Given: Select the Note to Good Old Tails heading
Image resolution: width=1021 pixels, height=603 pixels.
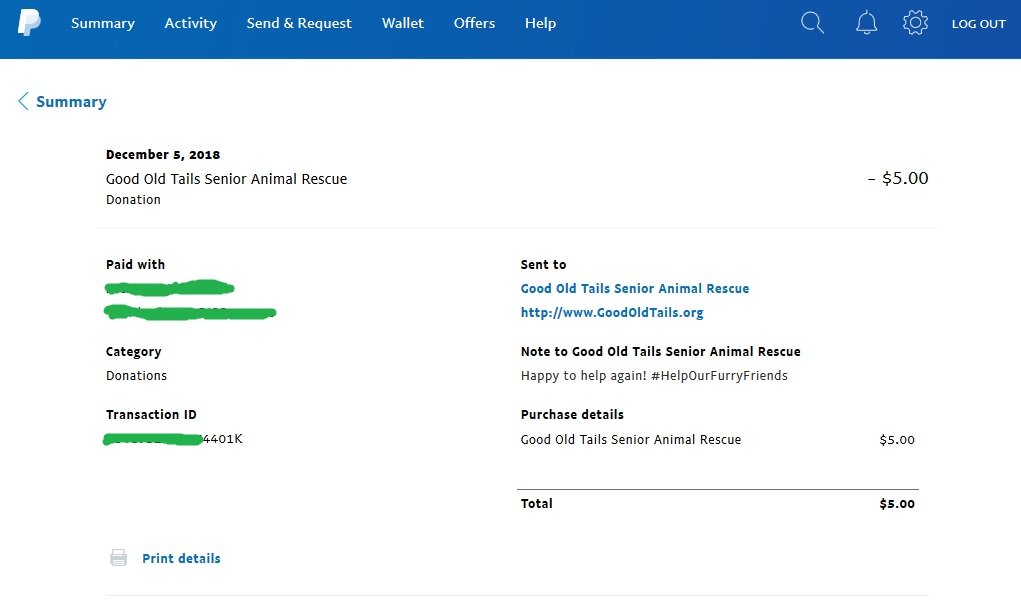Looking at the screenshot, I should coord(660,352).
